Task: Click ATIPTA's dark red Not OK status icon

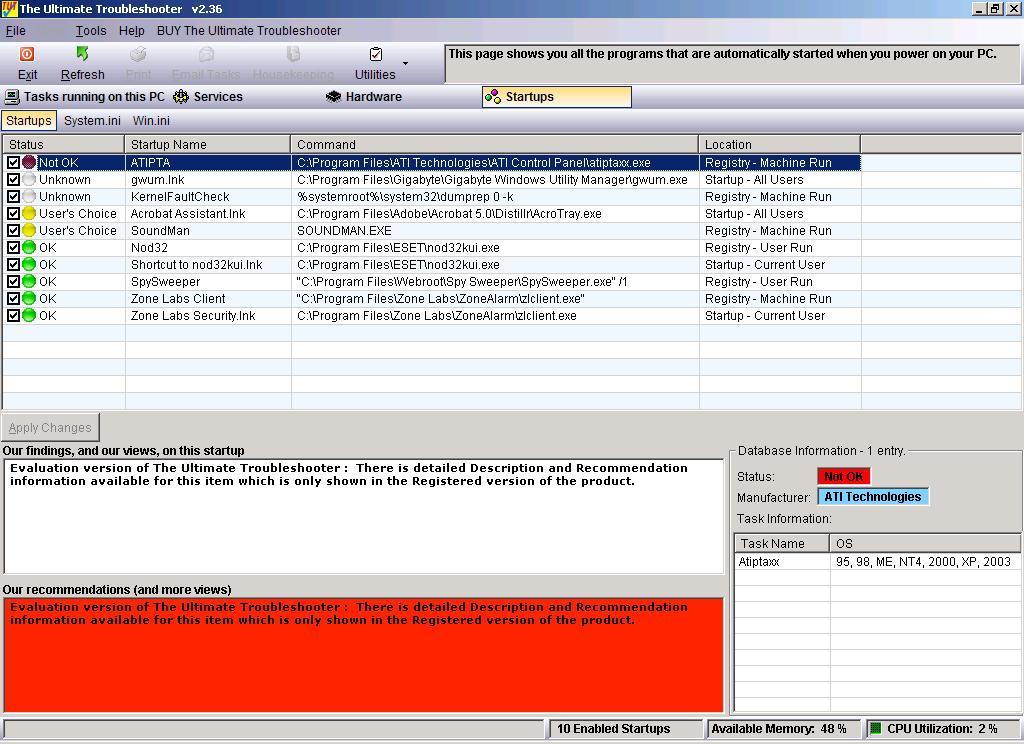Action: 29,162
